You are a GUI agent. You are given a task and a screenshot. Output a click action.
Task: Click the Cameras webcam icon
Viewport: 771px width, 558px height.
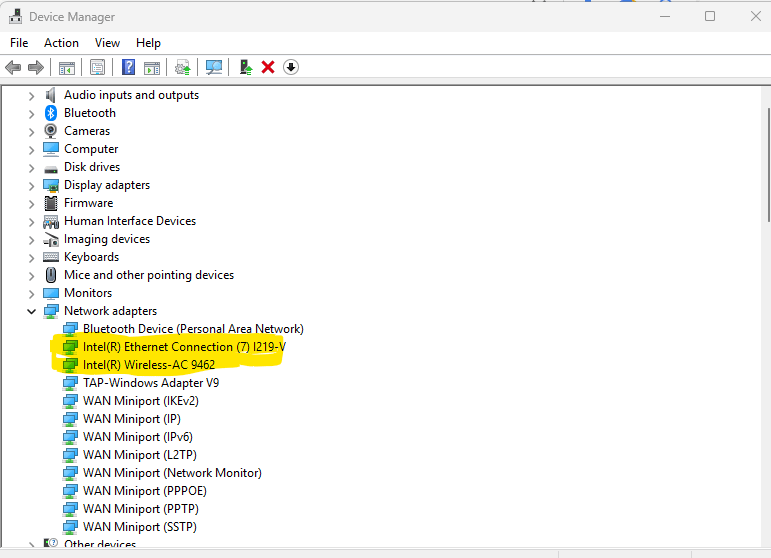51,131
